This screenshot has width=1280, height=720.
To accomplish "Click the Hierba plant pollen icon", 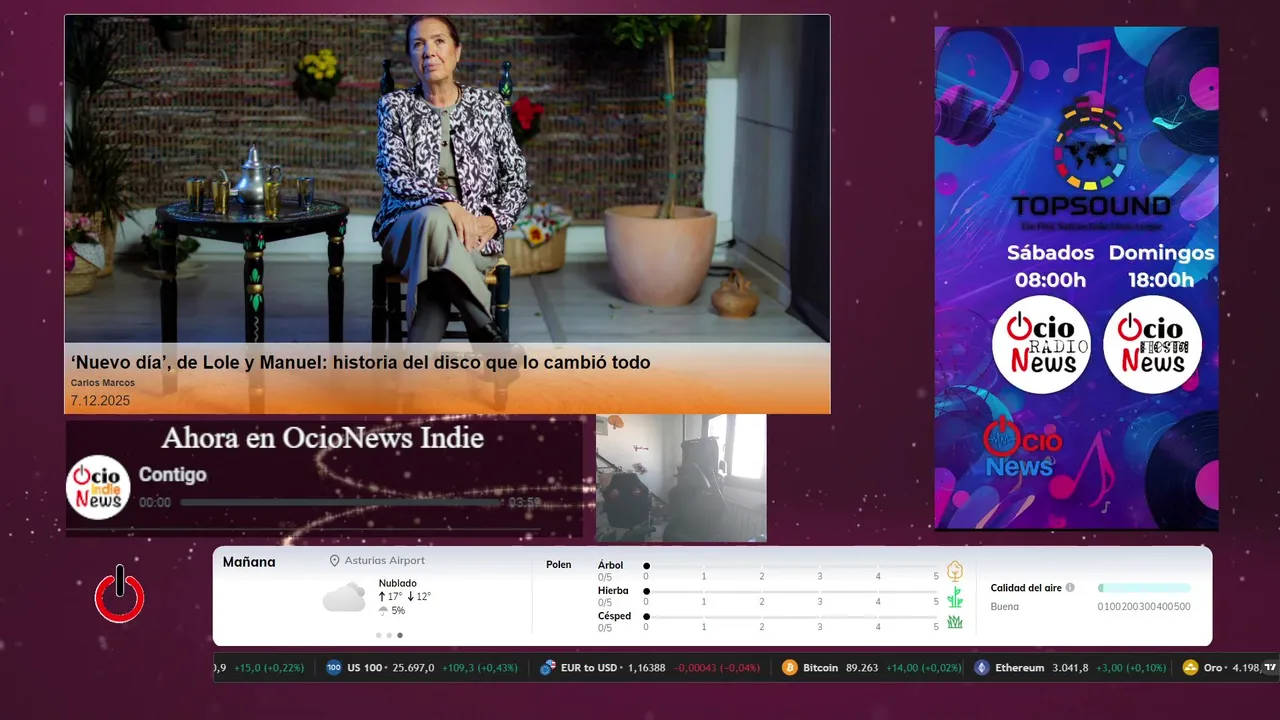I will tap(955, 597).
